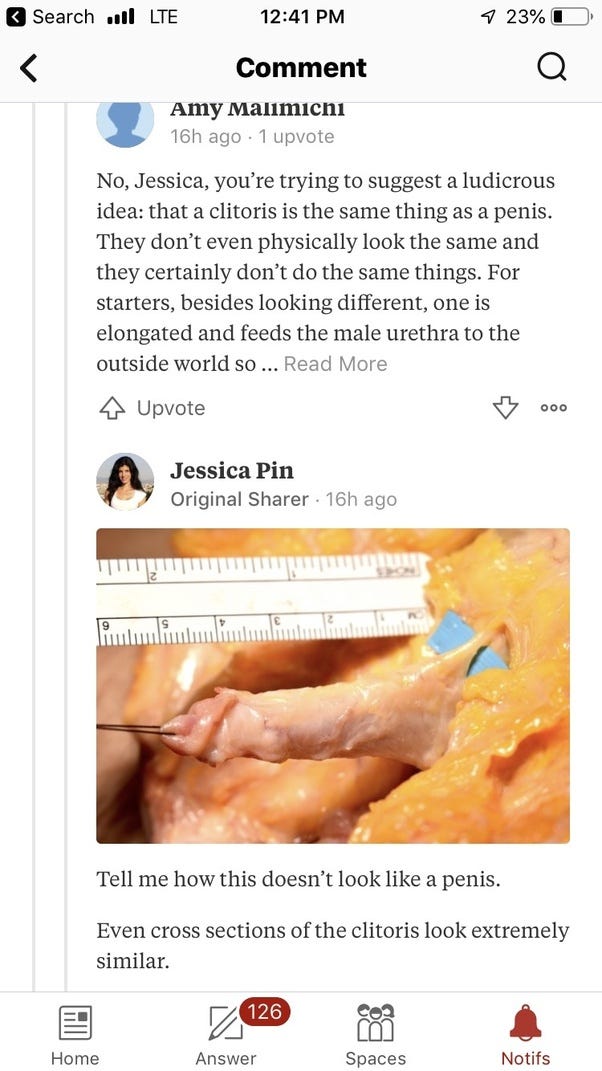
Task: Open the search magnifier icon
Action: click(551, 67)
